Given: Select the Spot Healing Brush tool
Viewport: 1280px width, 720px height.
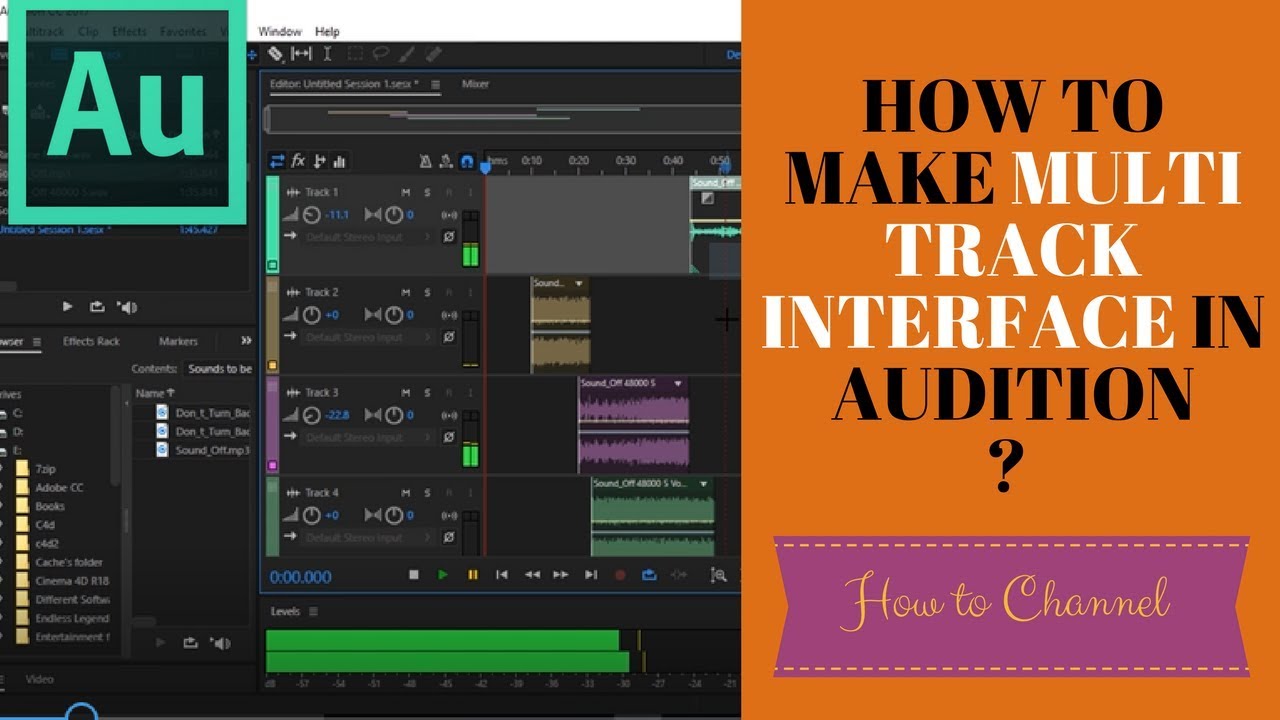Looking at the screenshot, I should pos(434,54).
